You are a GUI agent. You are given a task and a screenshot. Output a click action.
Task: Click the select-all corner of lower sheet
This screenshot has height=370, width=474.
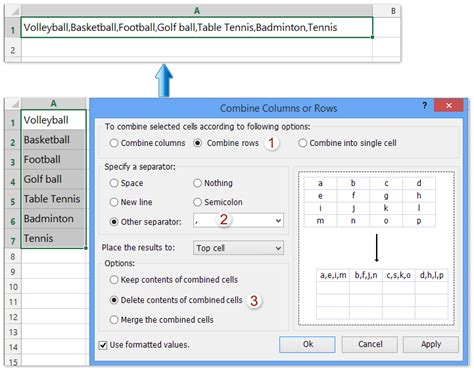click(x=13, y=104)
